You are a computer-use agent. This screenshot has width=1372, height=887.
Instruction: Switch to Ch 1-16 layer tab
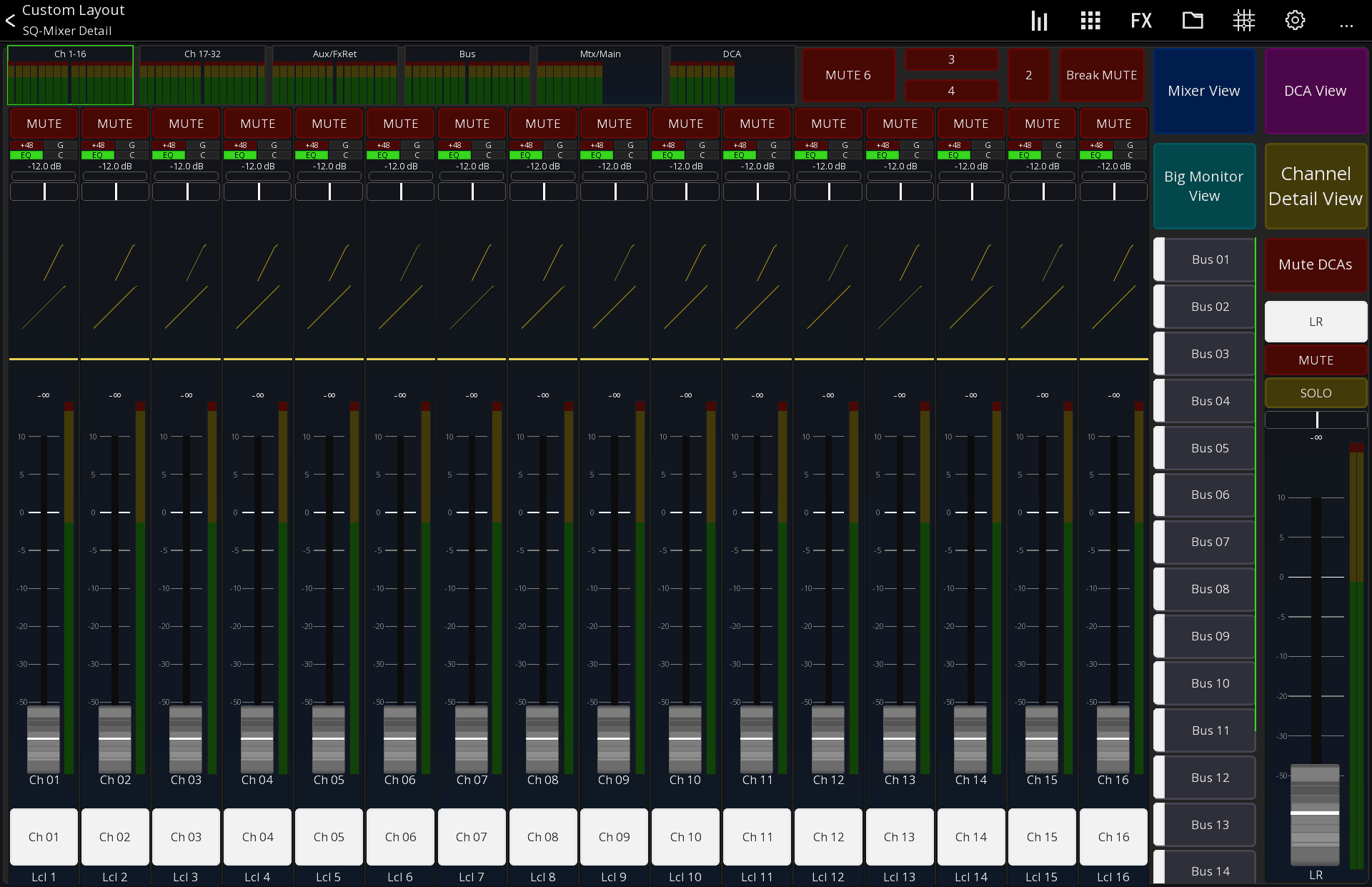pos(70,75)
